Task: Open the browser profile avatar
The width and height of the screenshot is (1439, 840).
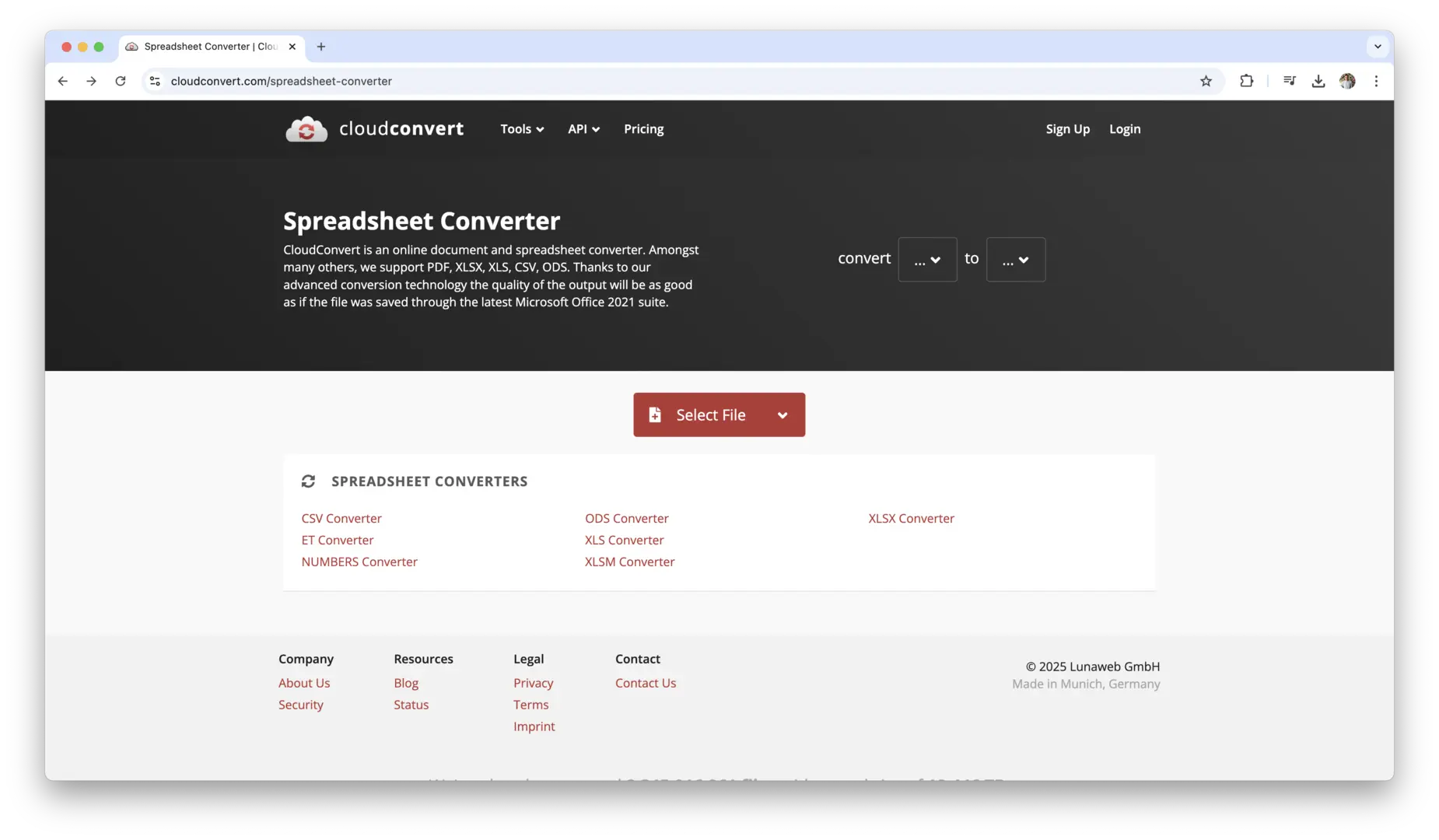Action: click(1348, 81)
